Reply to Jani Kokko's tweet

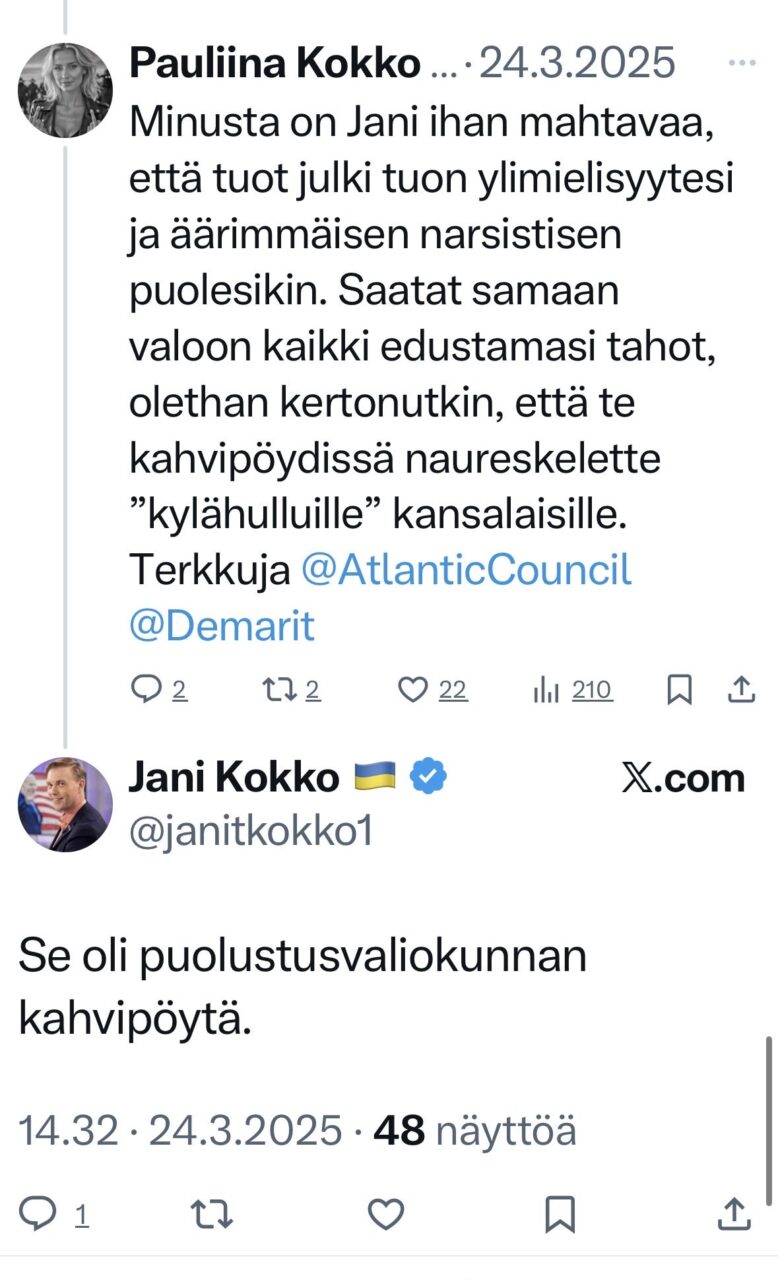[38, 1214]
